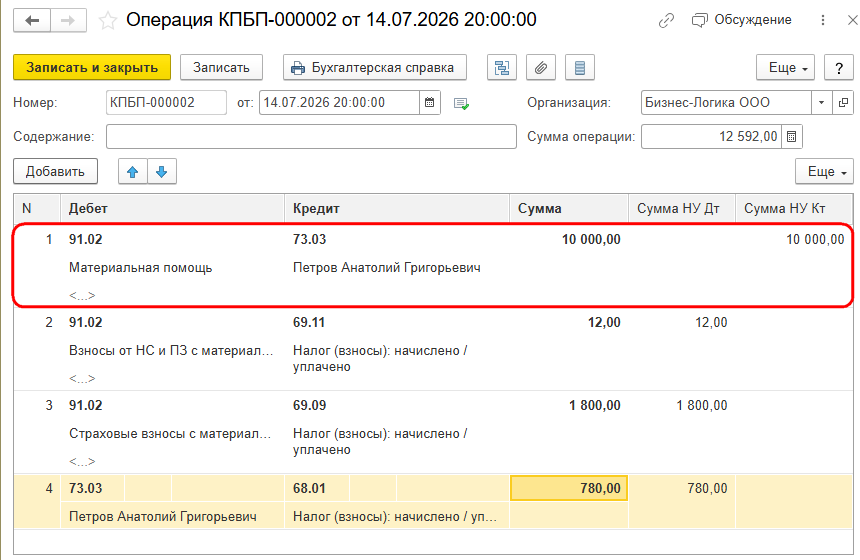Select Страховые взносы с материал… cell

click(170, 433)
